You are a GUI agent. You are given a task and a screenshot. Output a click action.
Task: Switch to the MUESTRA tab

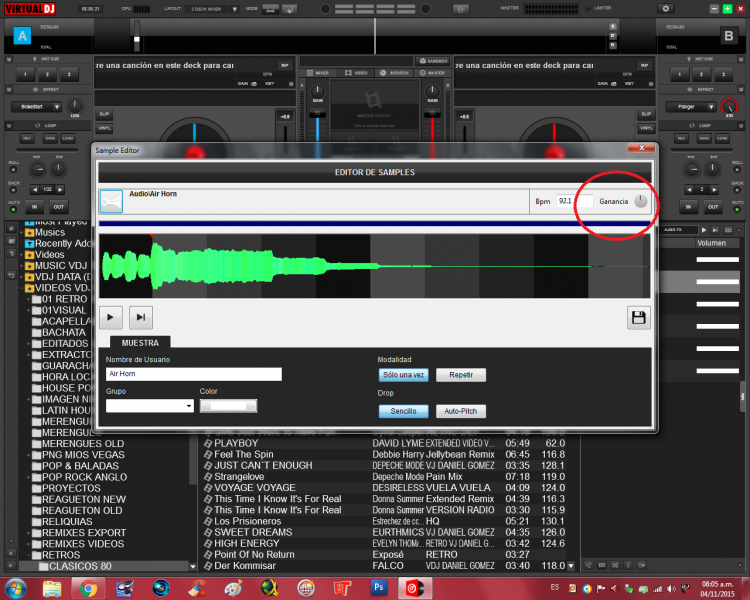(140, 343)
